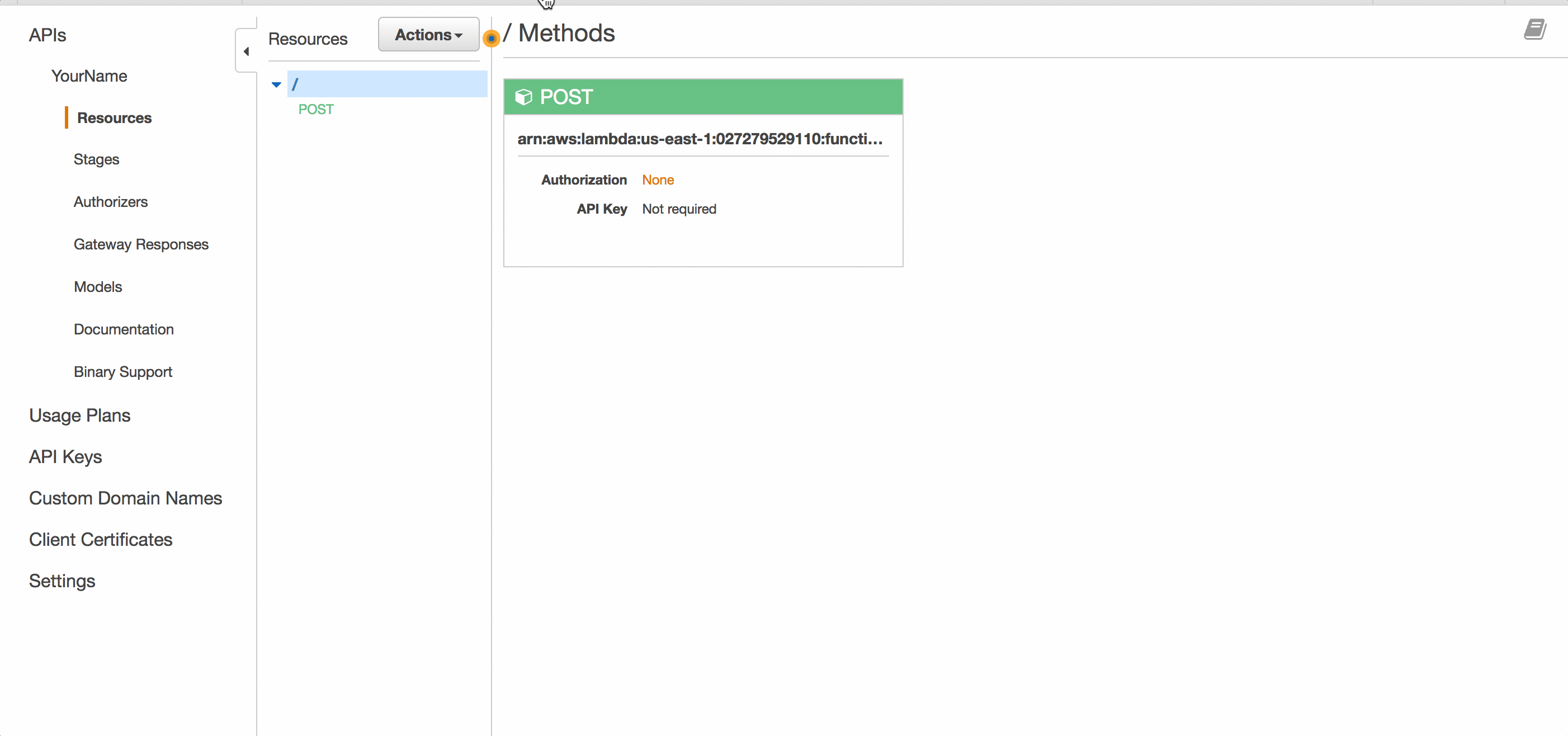Go to APIs in sidebar
Screen dimensions: 1568x736
coord(48,35)
